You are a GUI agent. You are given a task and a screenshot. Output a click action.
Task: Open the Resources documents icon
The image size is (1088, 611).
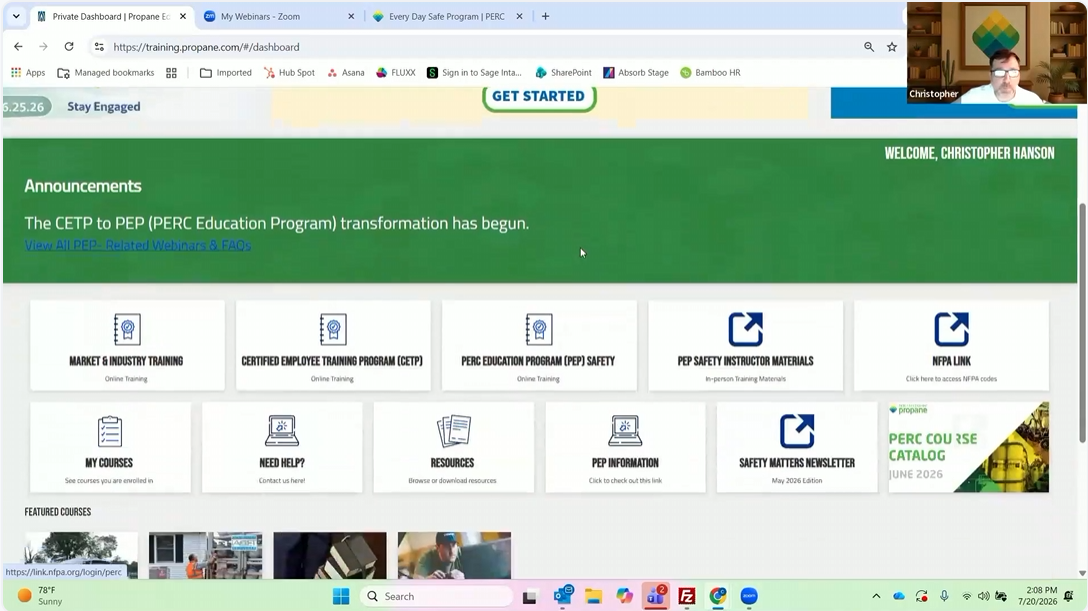[x=454, y=431]
